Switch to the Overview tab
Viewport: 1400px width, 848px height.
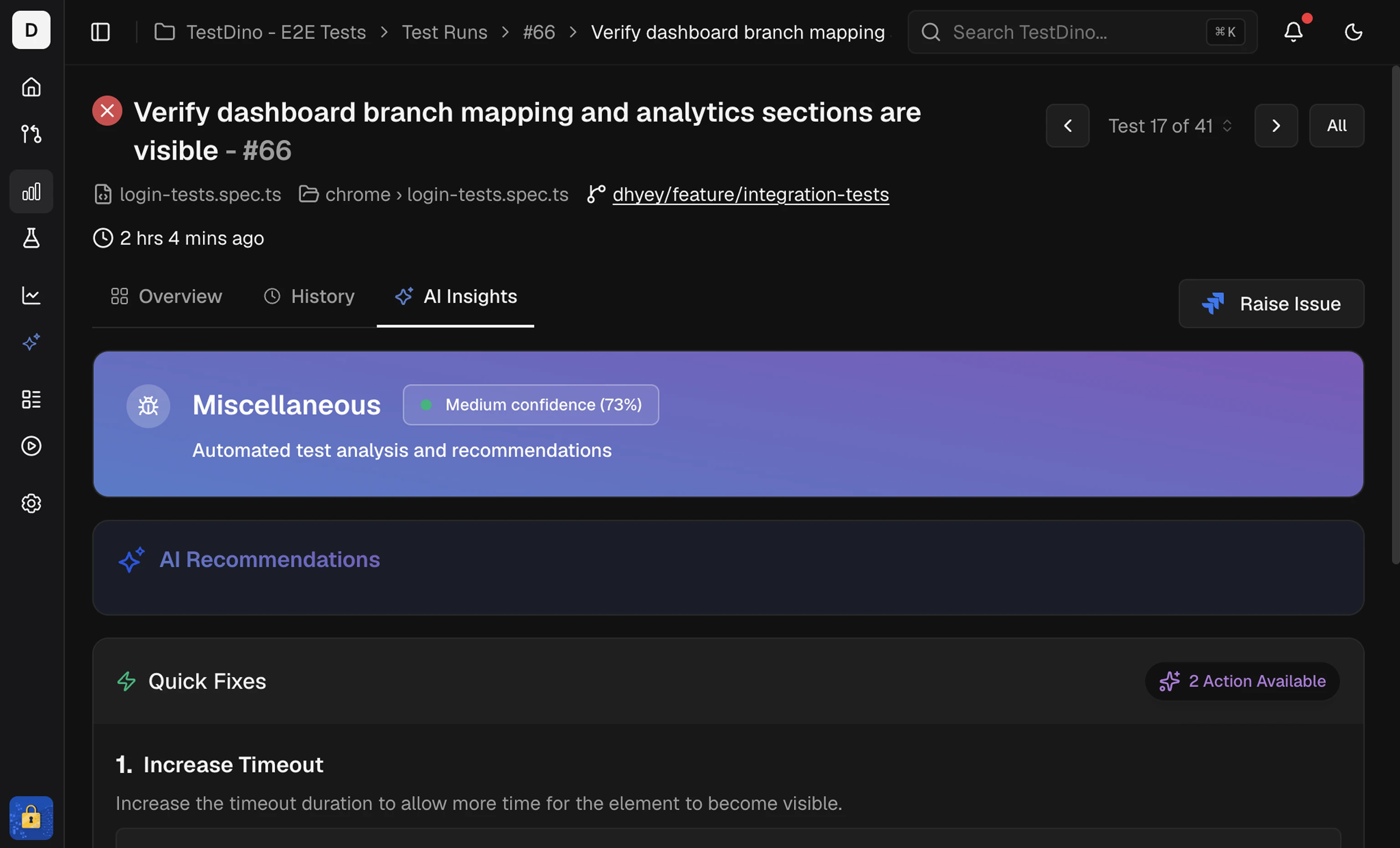tap(166, 297)
